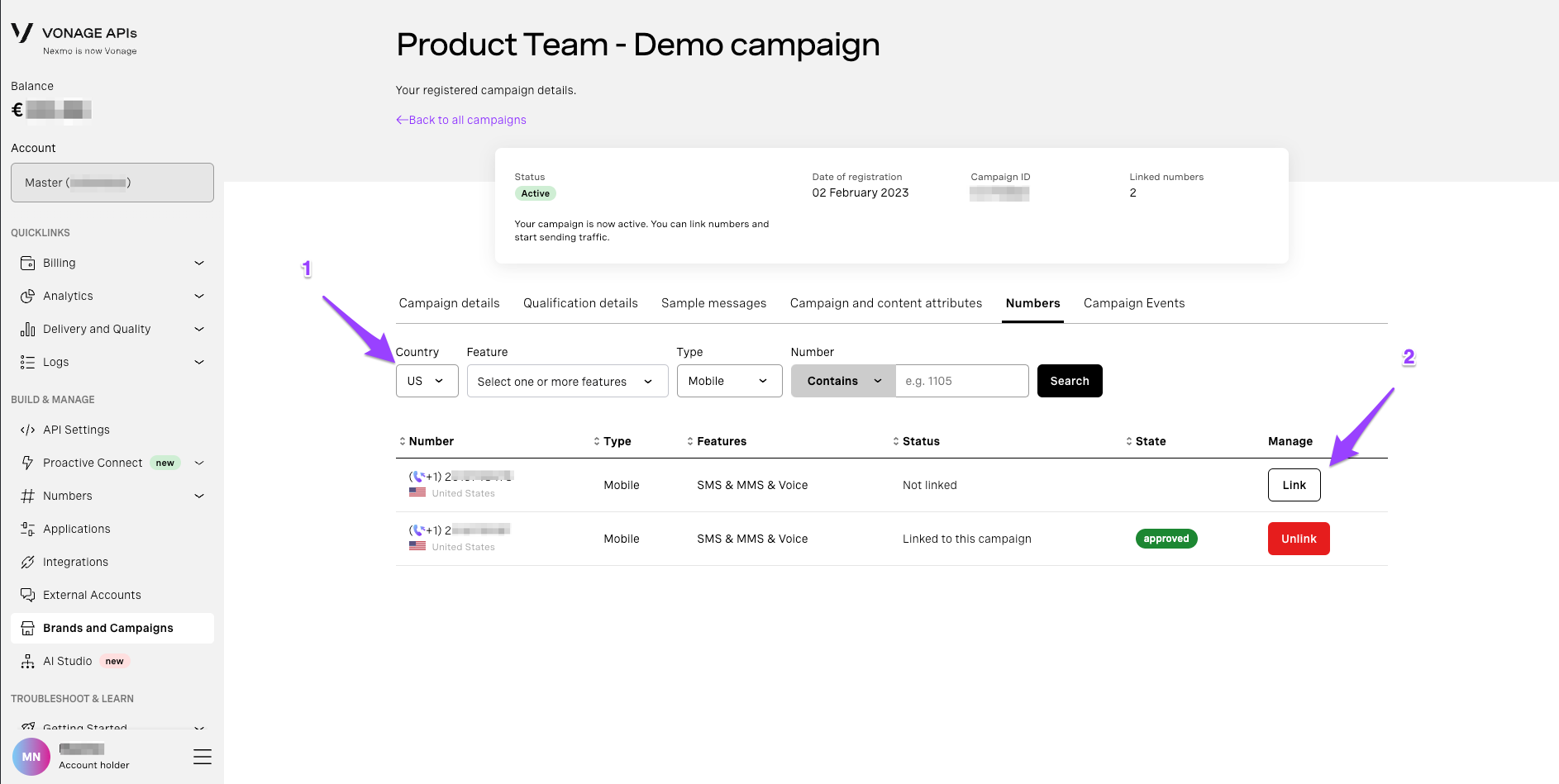Click the API Settings code icon

(x=27, y=430)
